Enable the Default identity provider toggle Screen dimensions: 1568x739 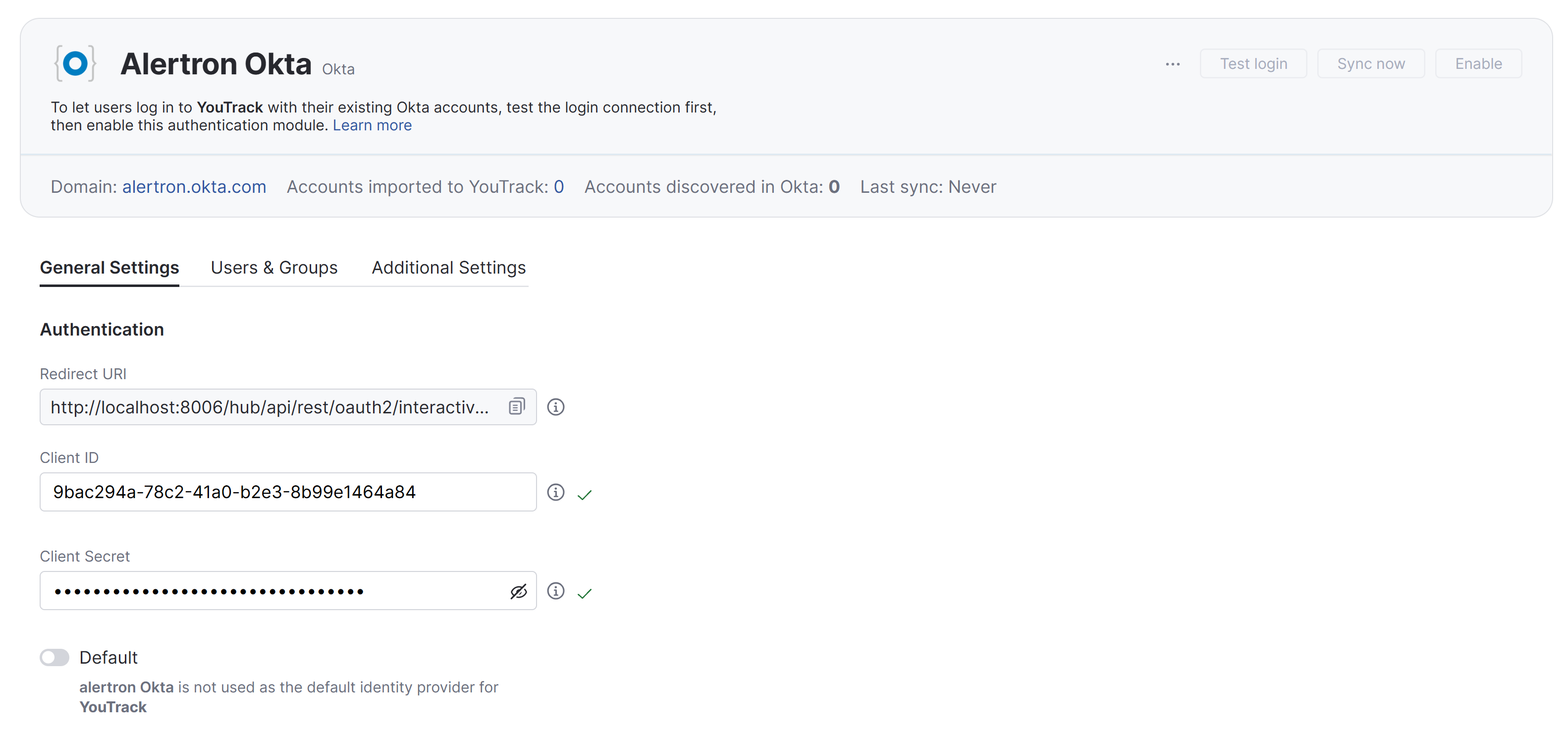pyautogui.click(x=54, y=657)
